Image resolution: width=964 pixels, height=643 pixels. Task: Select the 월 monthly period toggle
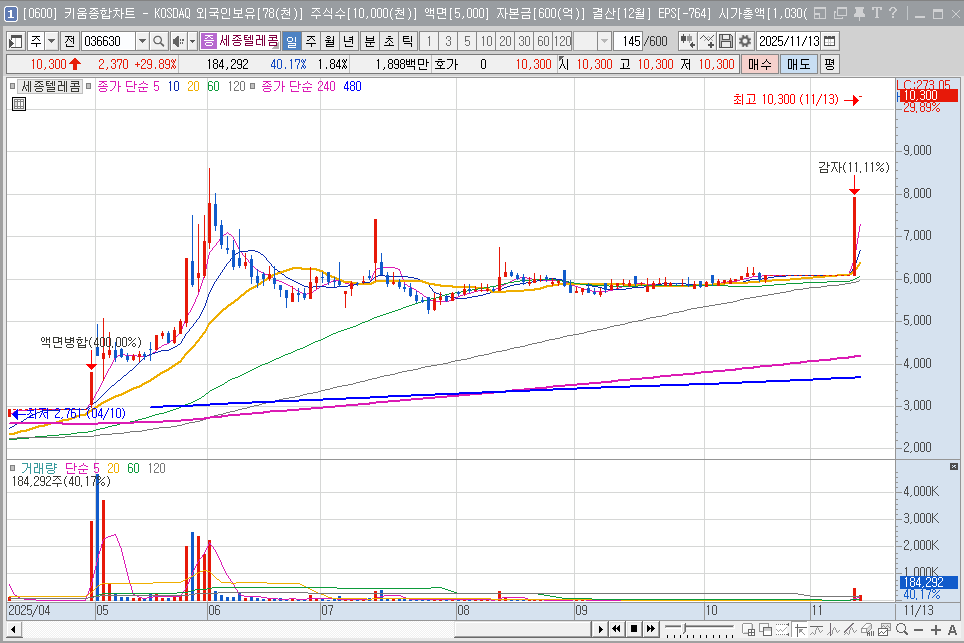pos(330,41)
